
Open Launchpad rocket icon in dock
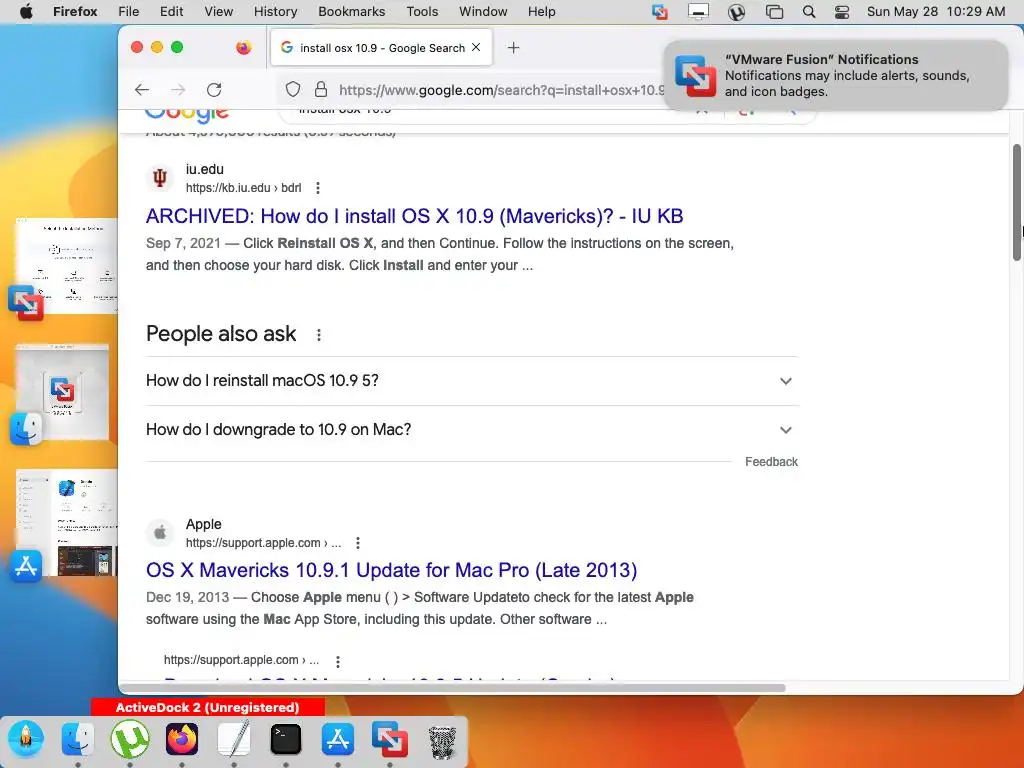(25, 739)
